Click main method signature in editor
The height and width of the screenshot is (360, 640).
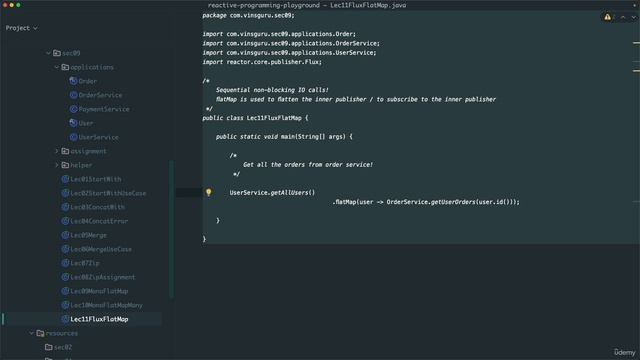point(284,137)
